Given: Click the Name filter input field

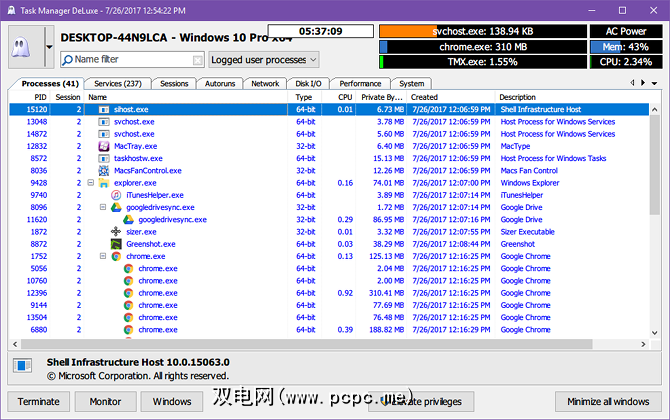Looking at the screenshot, I should click(132, 60).
